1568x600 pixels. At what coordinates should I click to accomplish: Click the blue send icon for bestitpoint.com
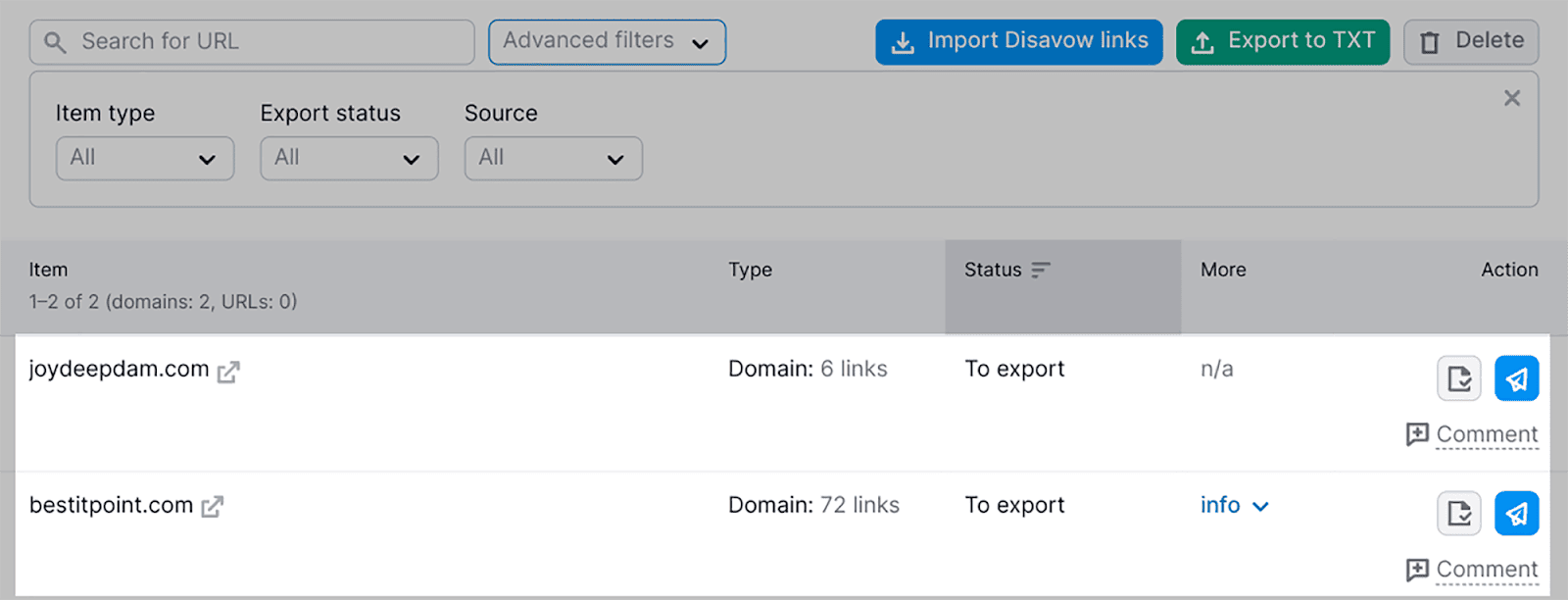(x=1516, y=514)
